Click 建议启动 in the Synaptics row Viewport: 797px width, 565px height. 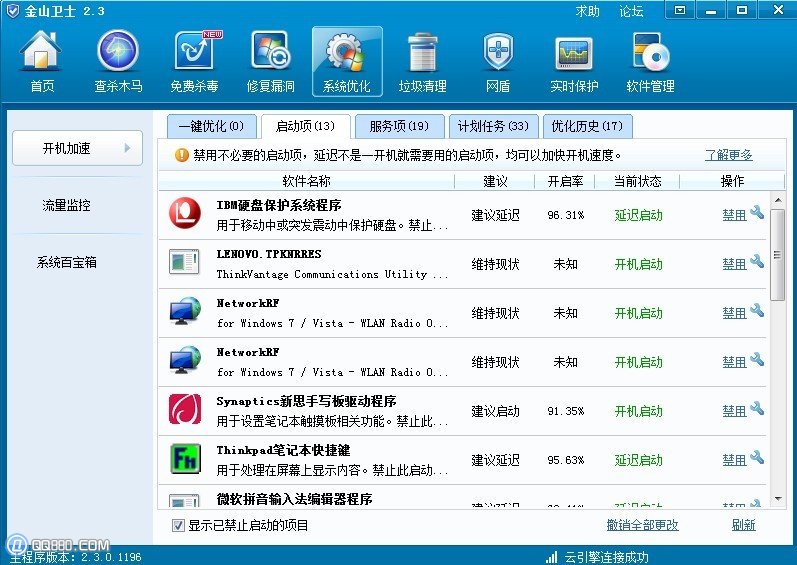pyautogui.click(x=496, y=411)
